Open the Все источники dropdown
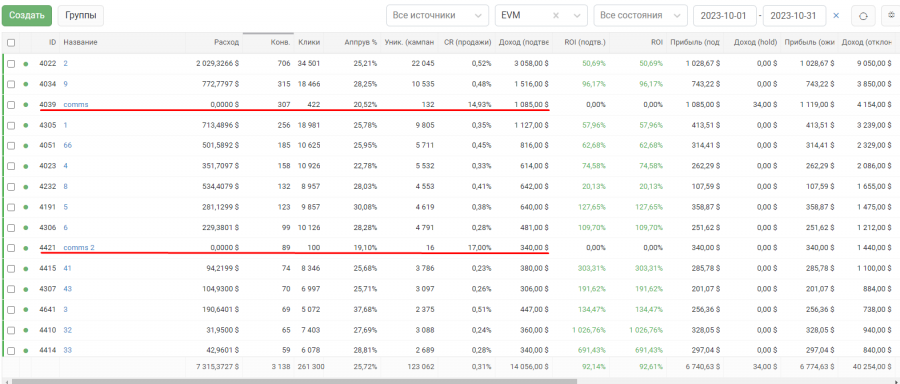 [437, 15]
